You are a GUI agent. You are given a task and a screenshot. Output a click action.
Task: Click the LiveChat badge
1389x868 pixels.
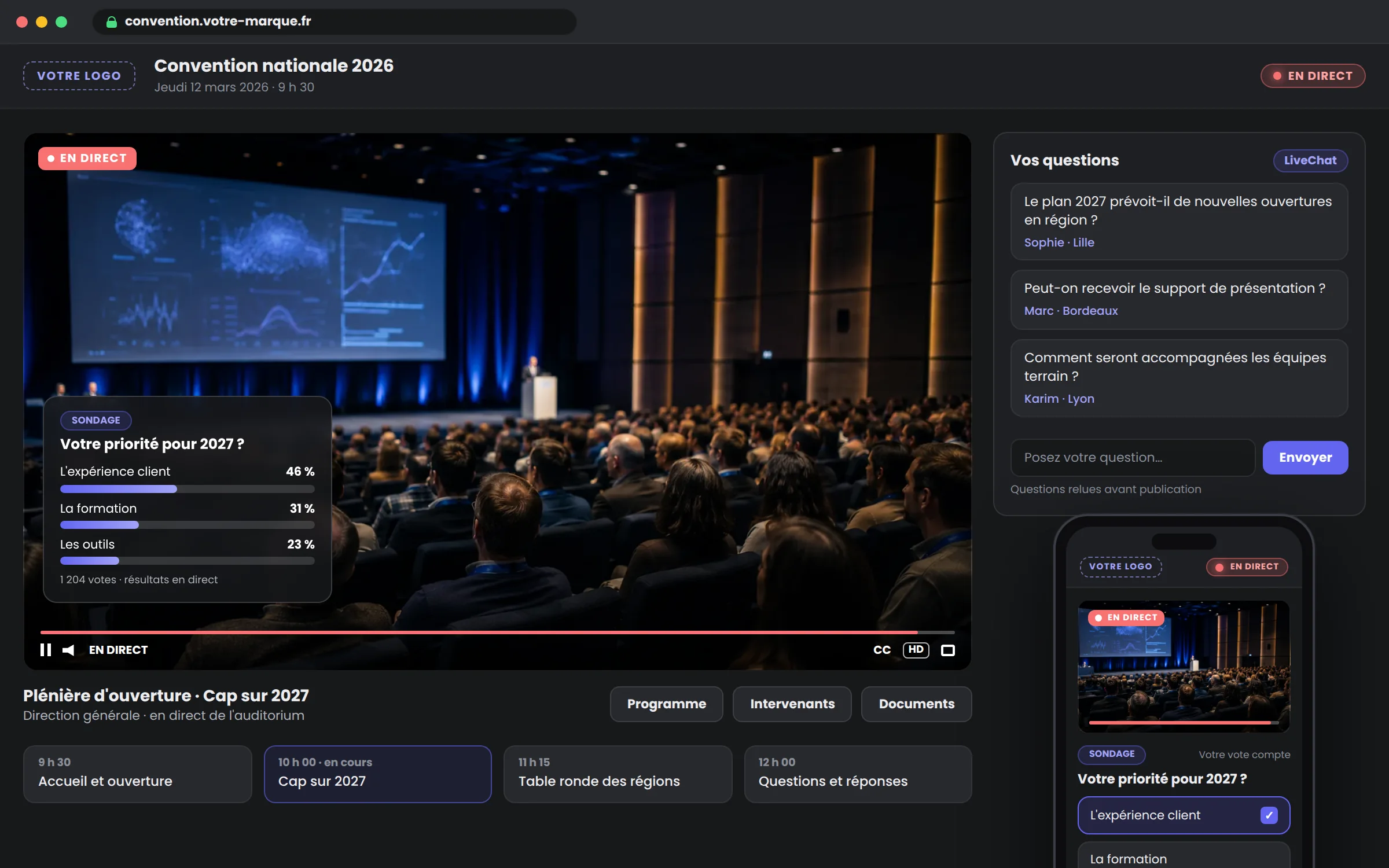click(1310, 160)
